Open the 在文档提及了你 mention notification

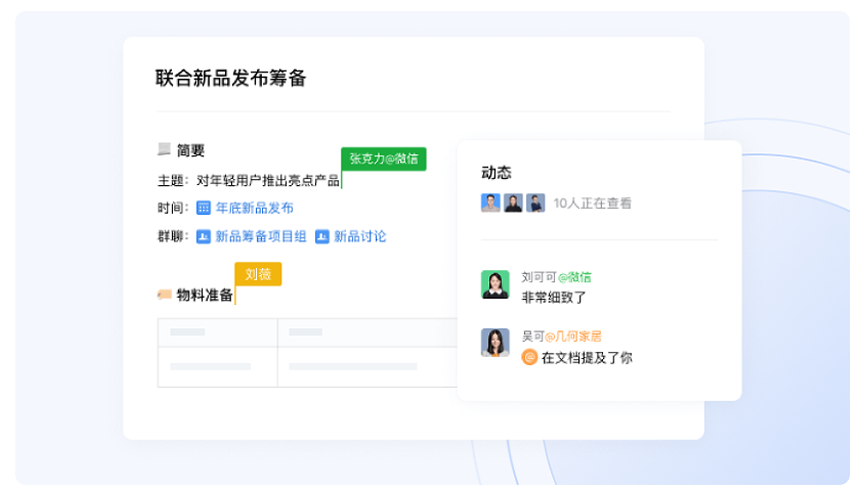click(586, 357)
